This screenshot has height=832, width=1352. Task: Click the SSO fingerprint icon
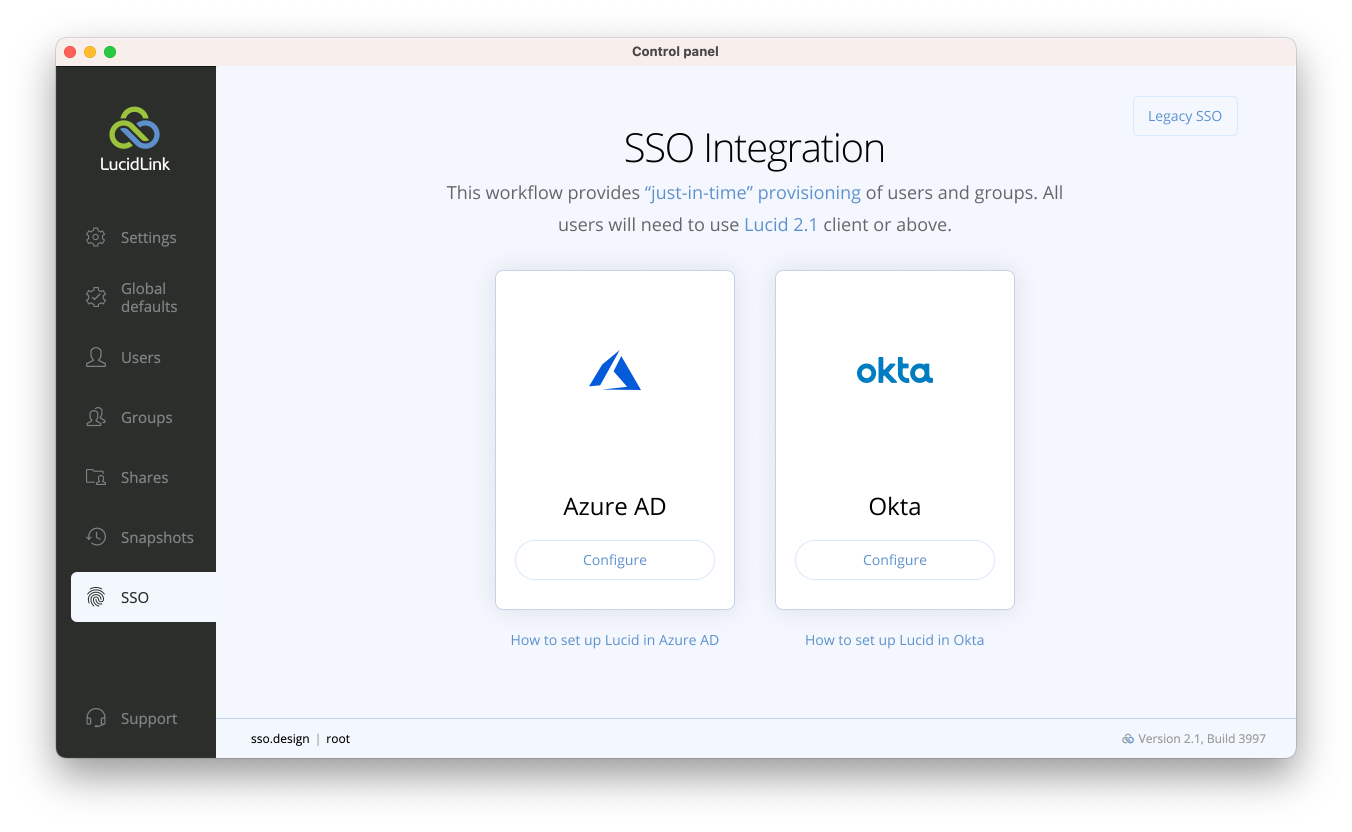click(96, 597)
